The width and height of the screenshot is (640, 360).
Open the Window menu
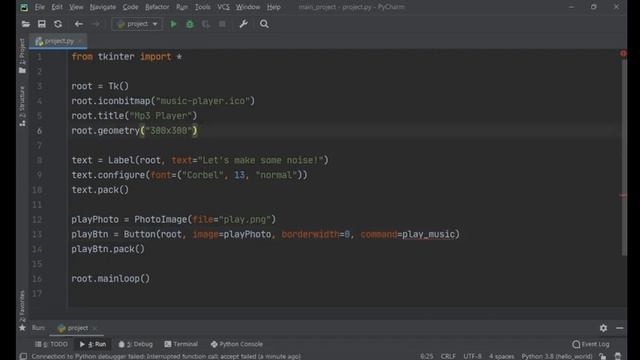point(248,7)
